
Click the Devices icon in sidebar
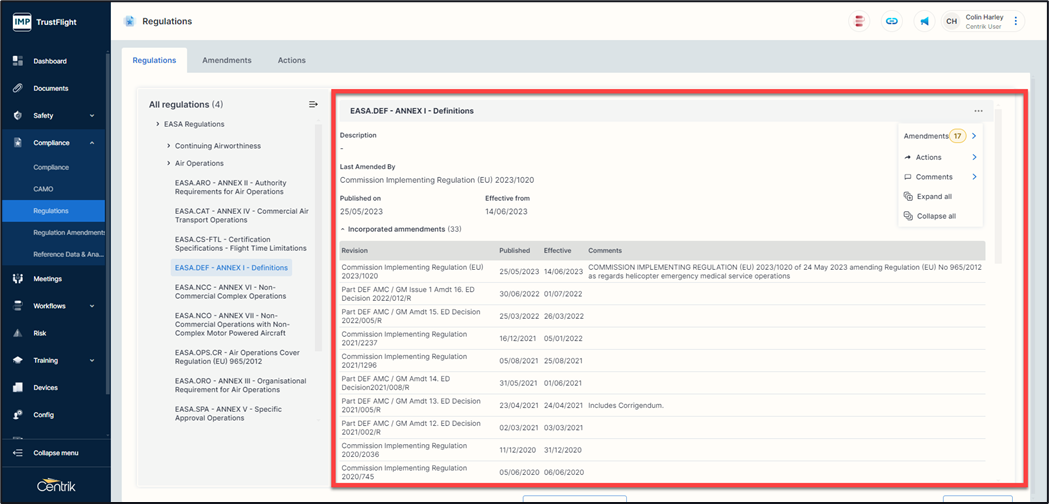tap(18, 387)
